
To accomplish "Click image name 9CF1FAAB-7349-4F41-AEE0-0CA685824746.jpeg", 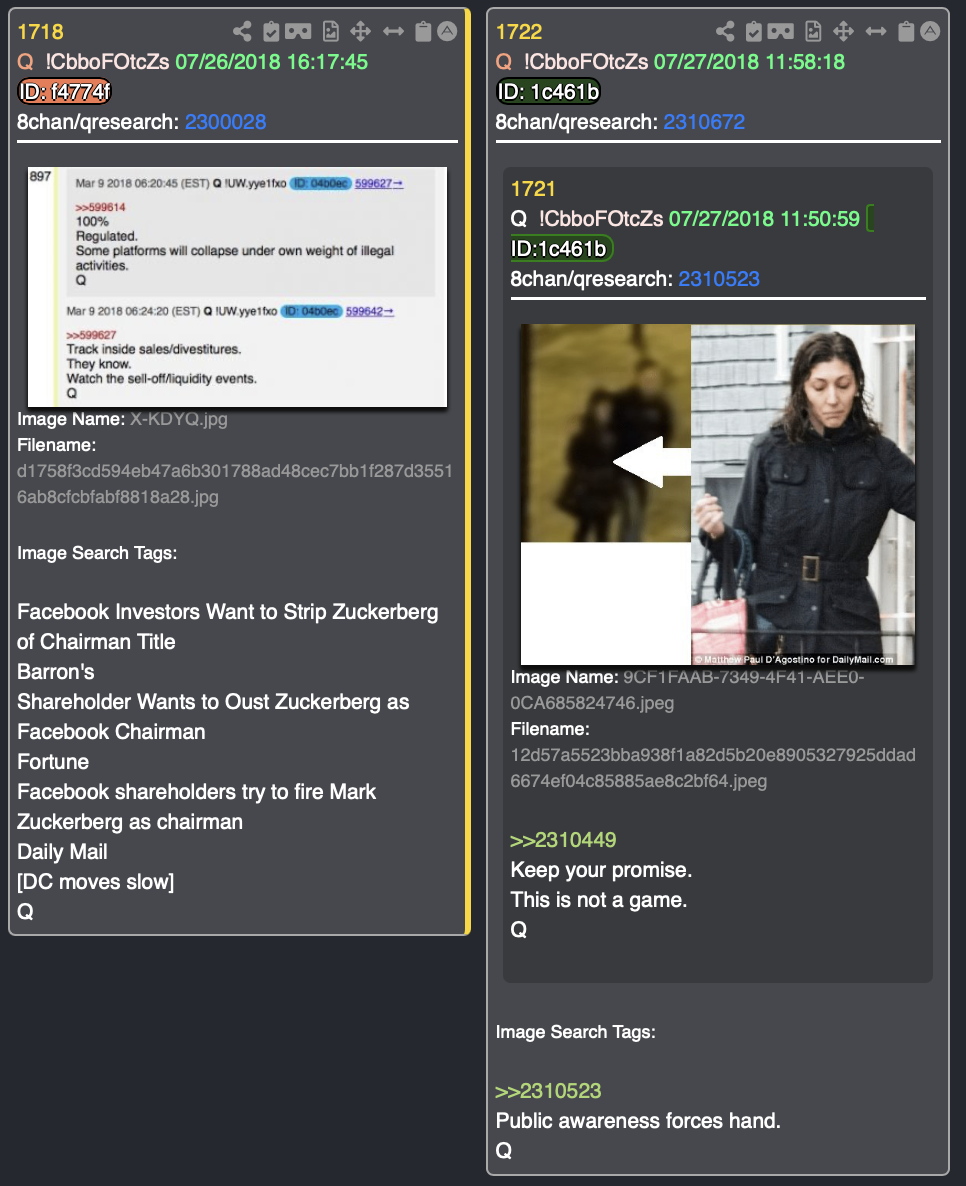I will pos(687,690).
